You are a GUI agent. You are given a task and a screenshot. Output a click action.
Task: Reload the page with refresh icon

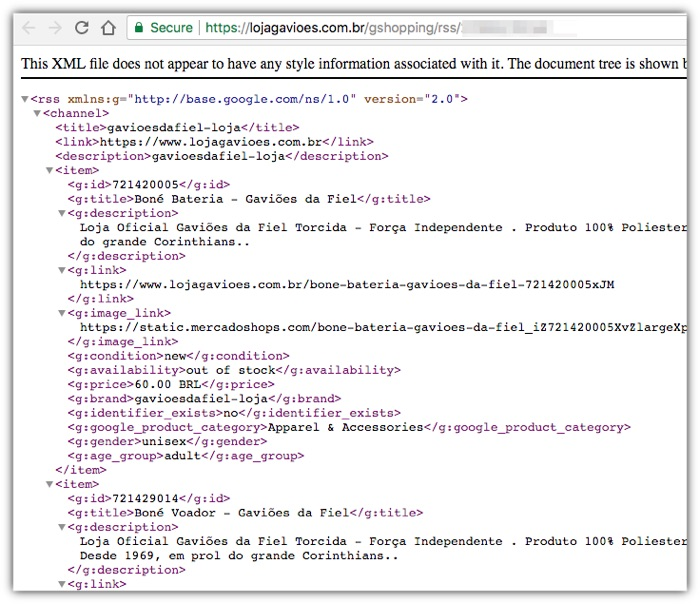click(x=82, y=28)
